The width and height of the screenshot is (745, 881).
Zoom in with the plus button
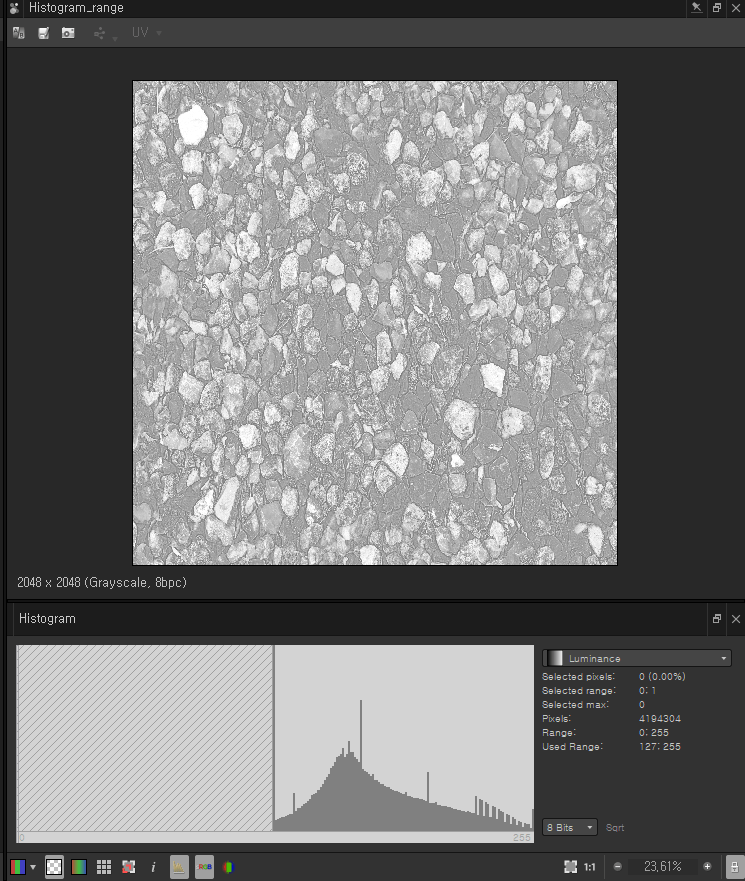click(707, 866)
